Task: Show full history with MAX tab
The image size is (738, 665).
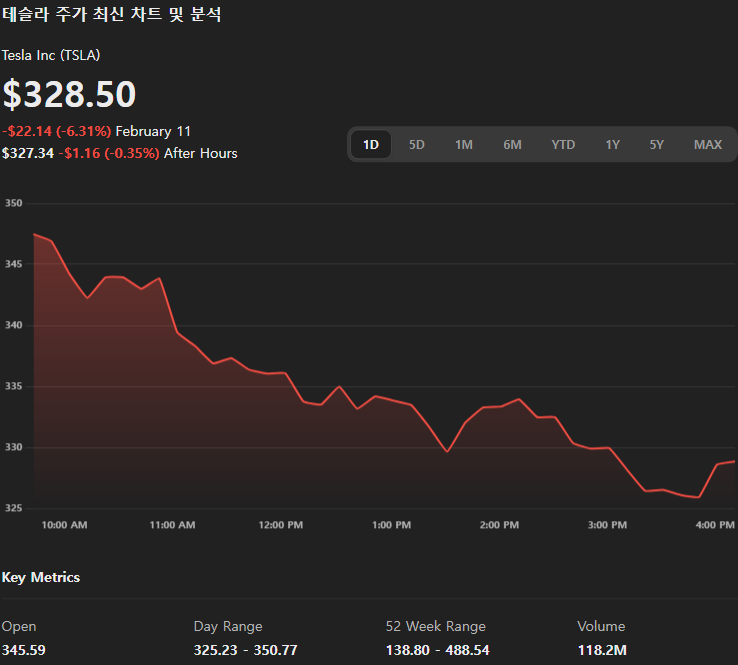Action: click(x=707, y=144)
